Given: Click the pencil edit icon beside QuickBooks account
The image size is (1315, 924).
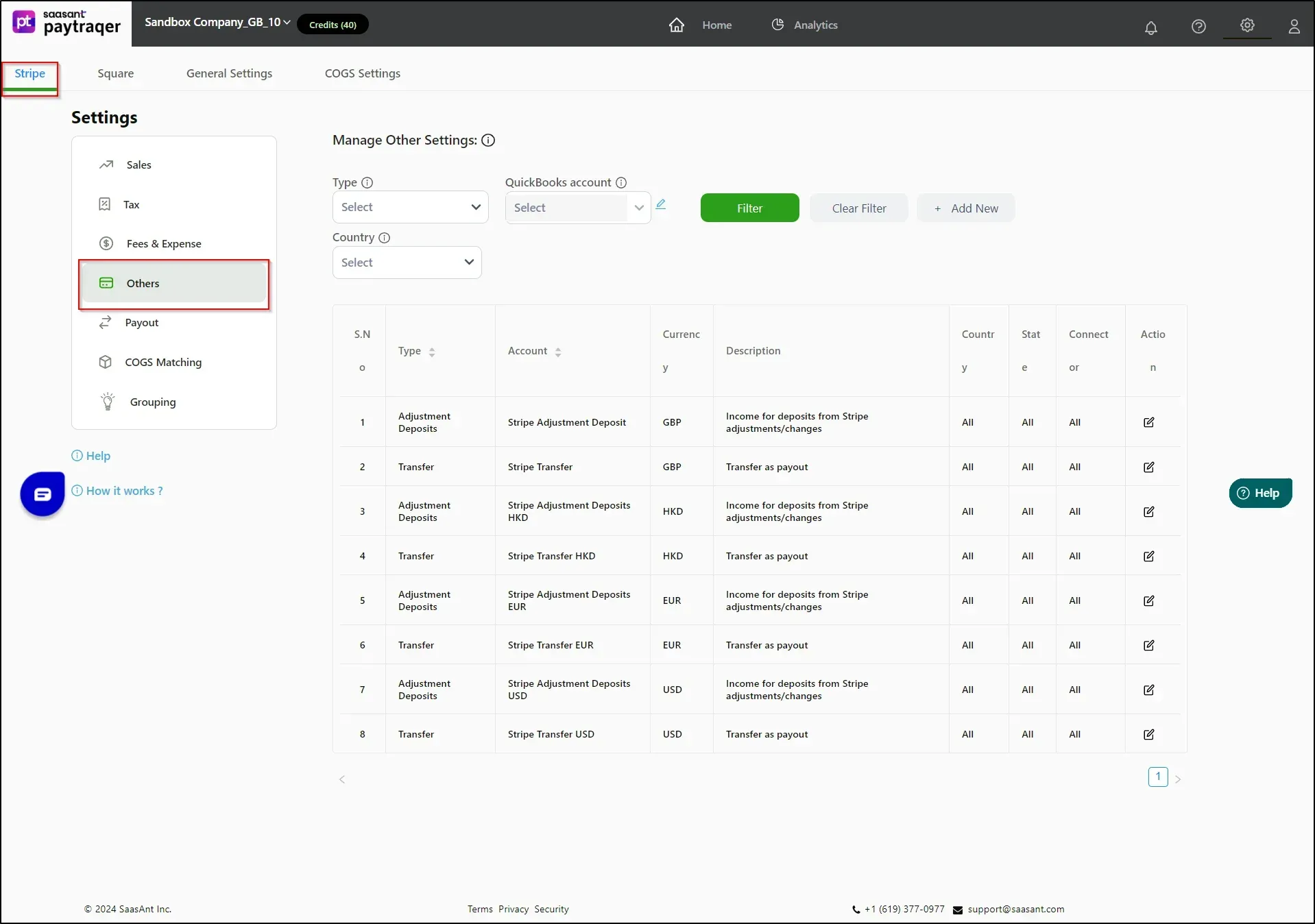Looking at the screenshot, I should 661,204.
